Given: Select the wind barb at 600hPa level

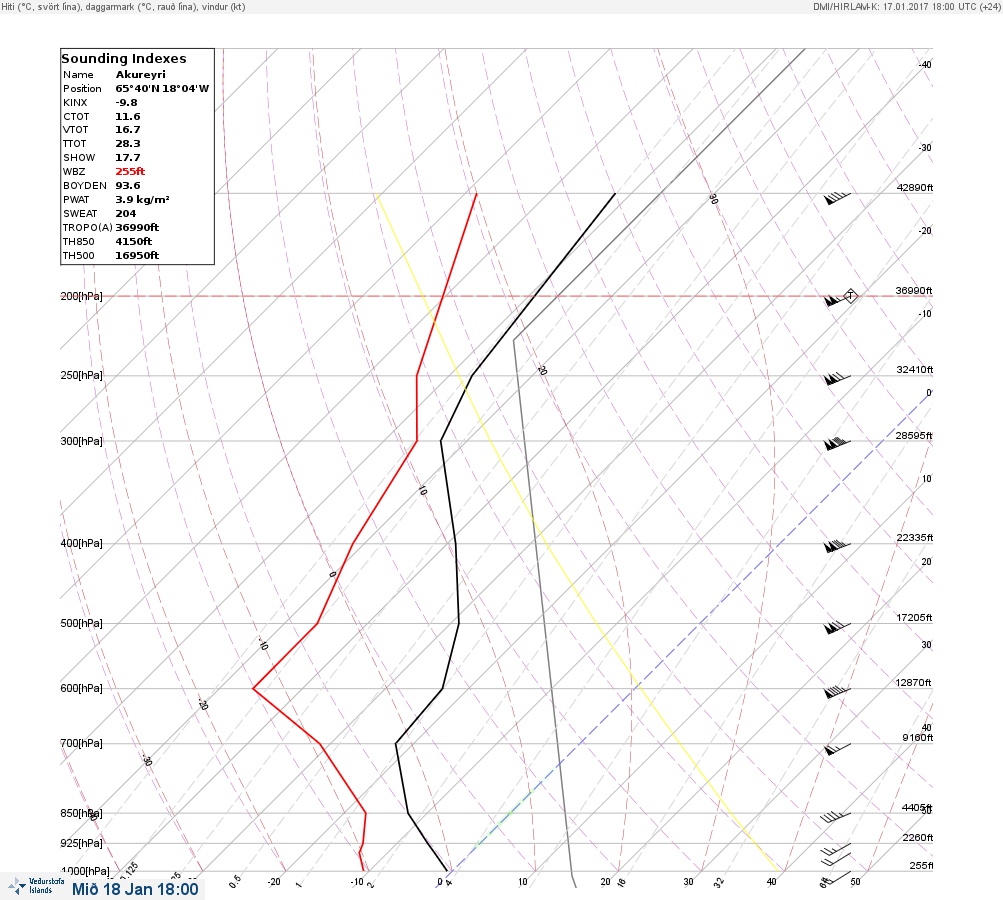Looking at the screenshot, I should tap(837, 691).
